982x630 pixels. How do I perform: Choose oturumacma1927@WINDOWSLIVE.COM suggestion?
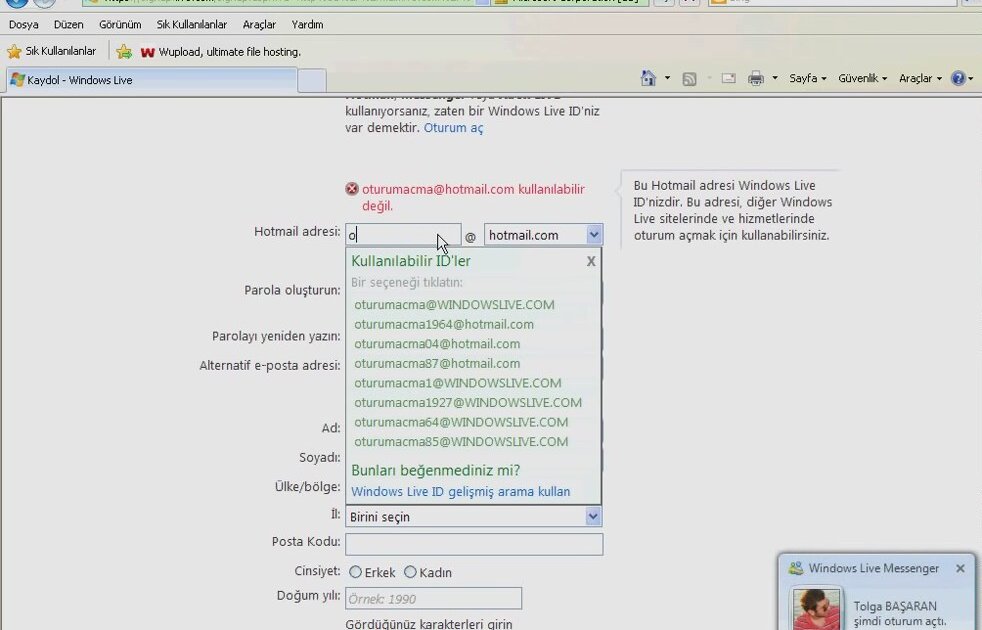[x=468, y=403]
